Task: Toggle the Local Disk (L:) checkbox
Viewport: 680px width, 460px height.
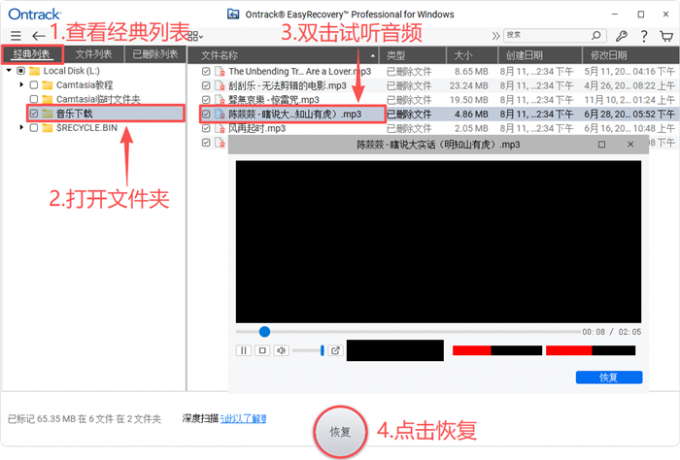Action: [x=20, y=71]
